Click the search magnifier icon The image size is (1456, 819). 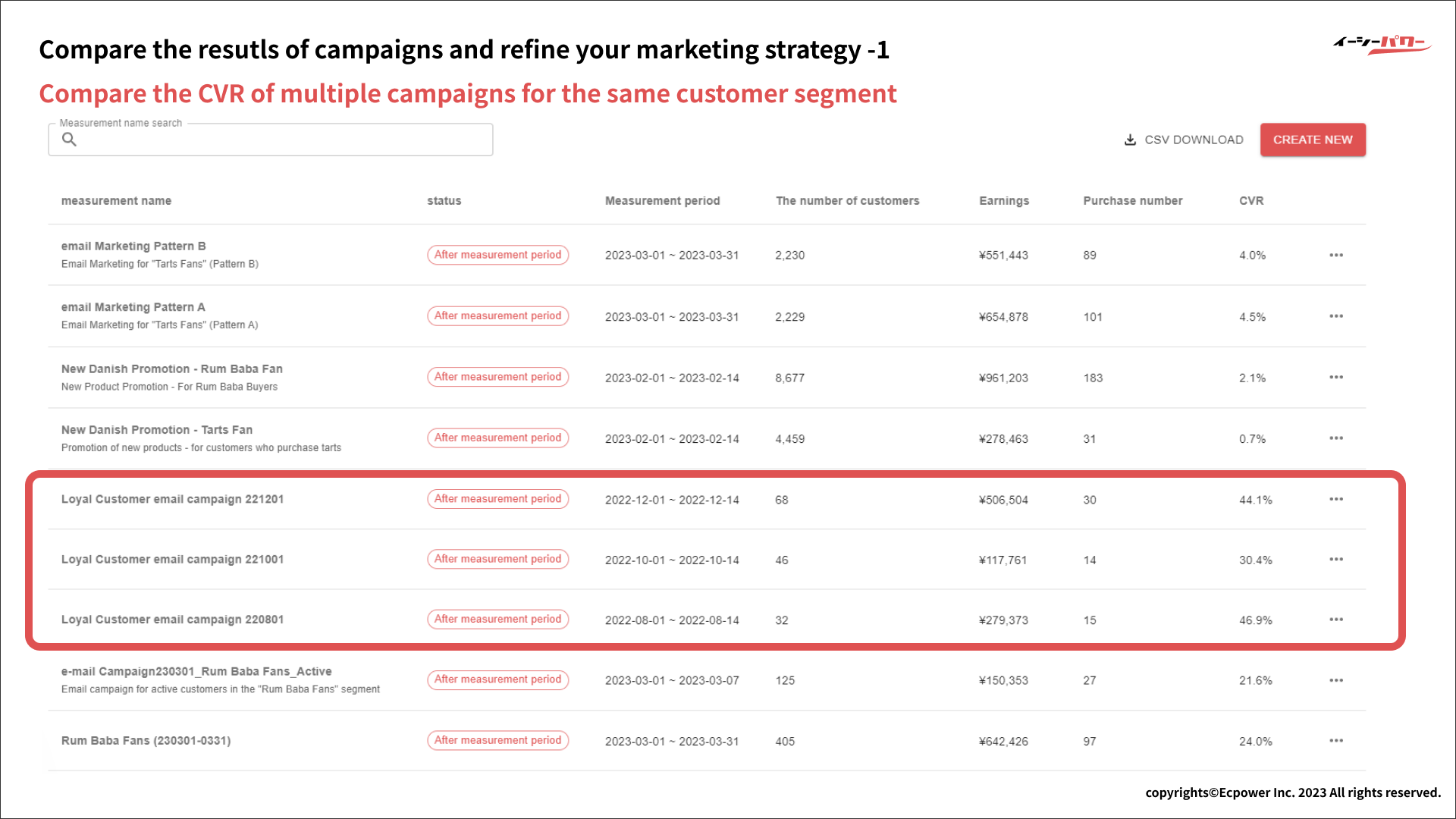(x=69, y=140)
